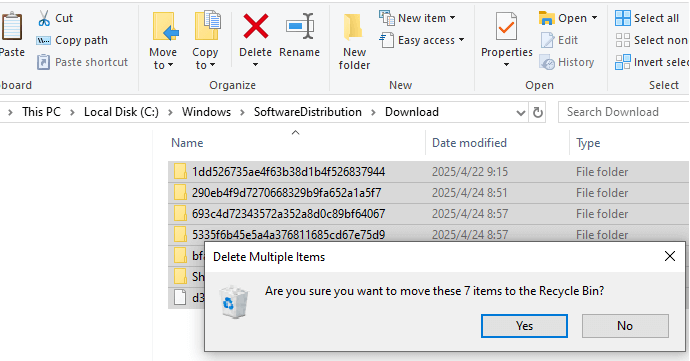Open the Move to menu
Image resolution: width=690 pixels, height=361 pixels.
(x=163, y=41)
